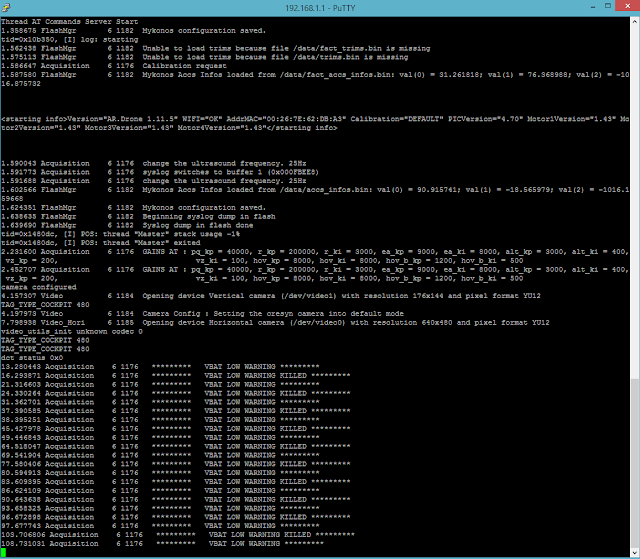Click the 'stack usage -1%' line
This screenshot has height=559, width=640.
pos(121,234)
